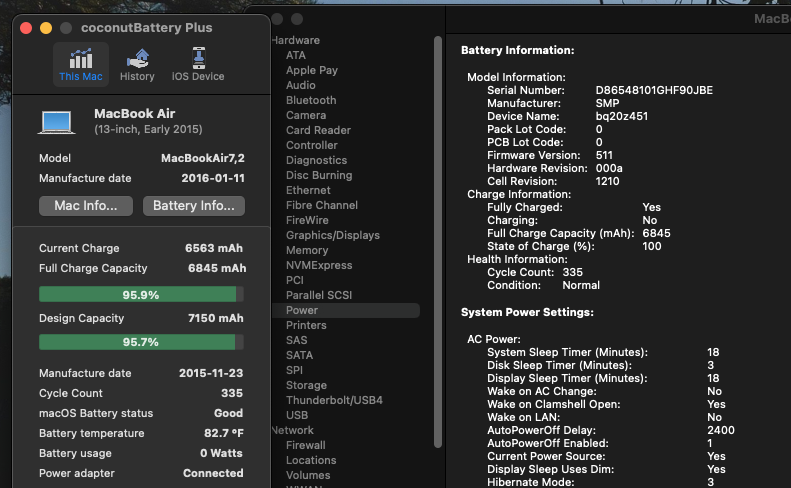Select PCI in the sidebar
The width and height of the screenshot is (791, 488).
point(295,280)
